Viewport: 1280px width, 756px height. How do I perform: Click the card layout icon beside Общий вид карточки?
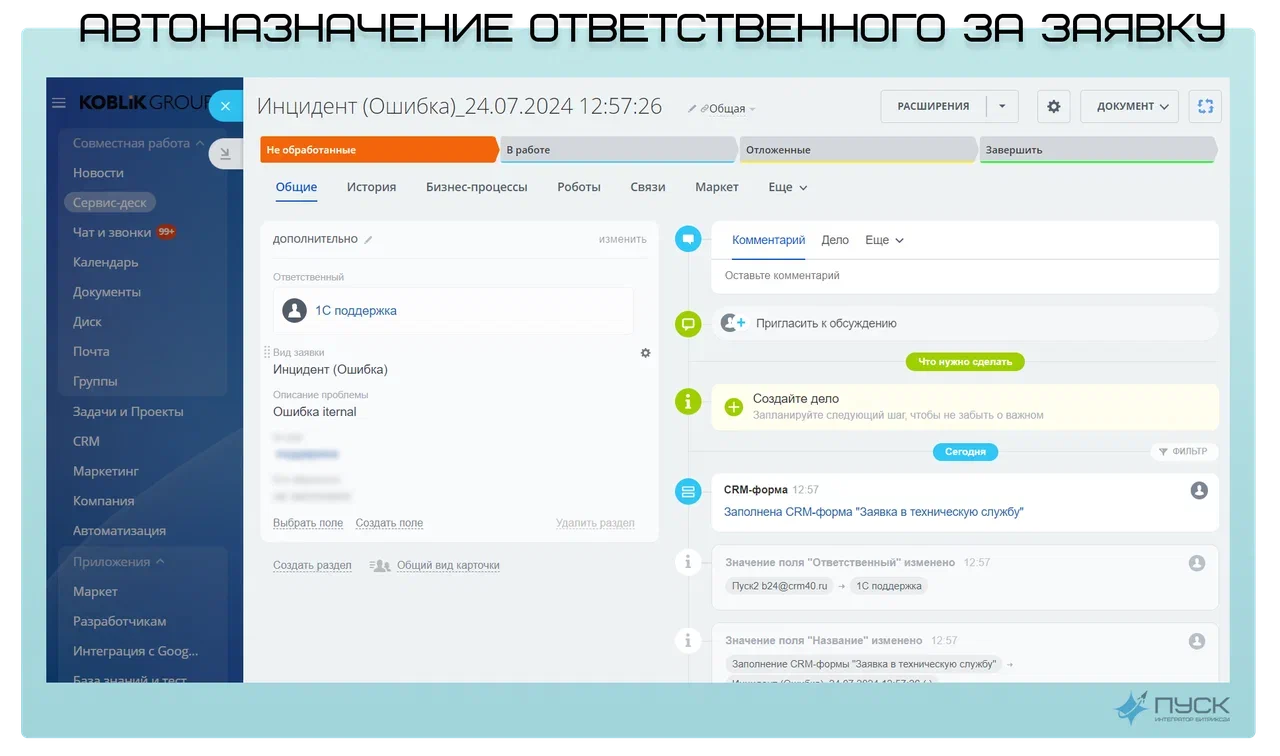(x=380, y=565)
